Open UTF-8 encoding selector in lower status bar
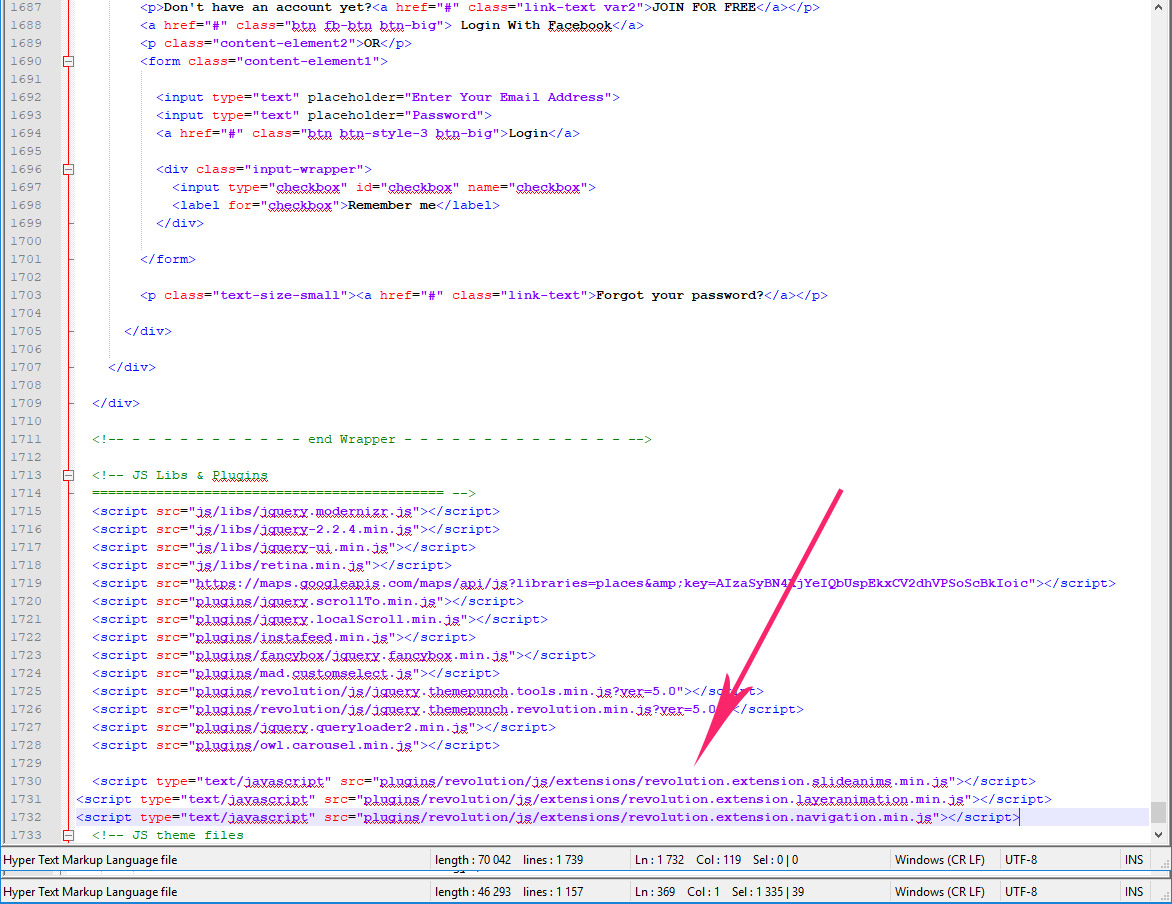The image size is (1172, 904). 1020,891
